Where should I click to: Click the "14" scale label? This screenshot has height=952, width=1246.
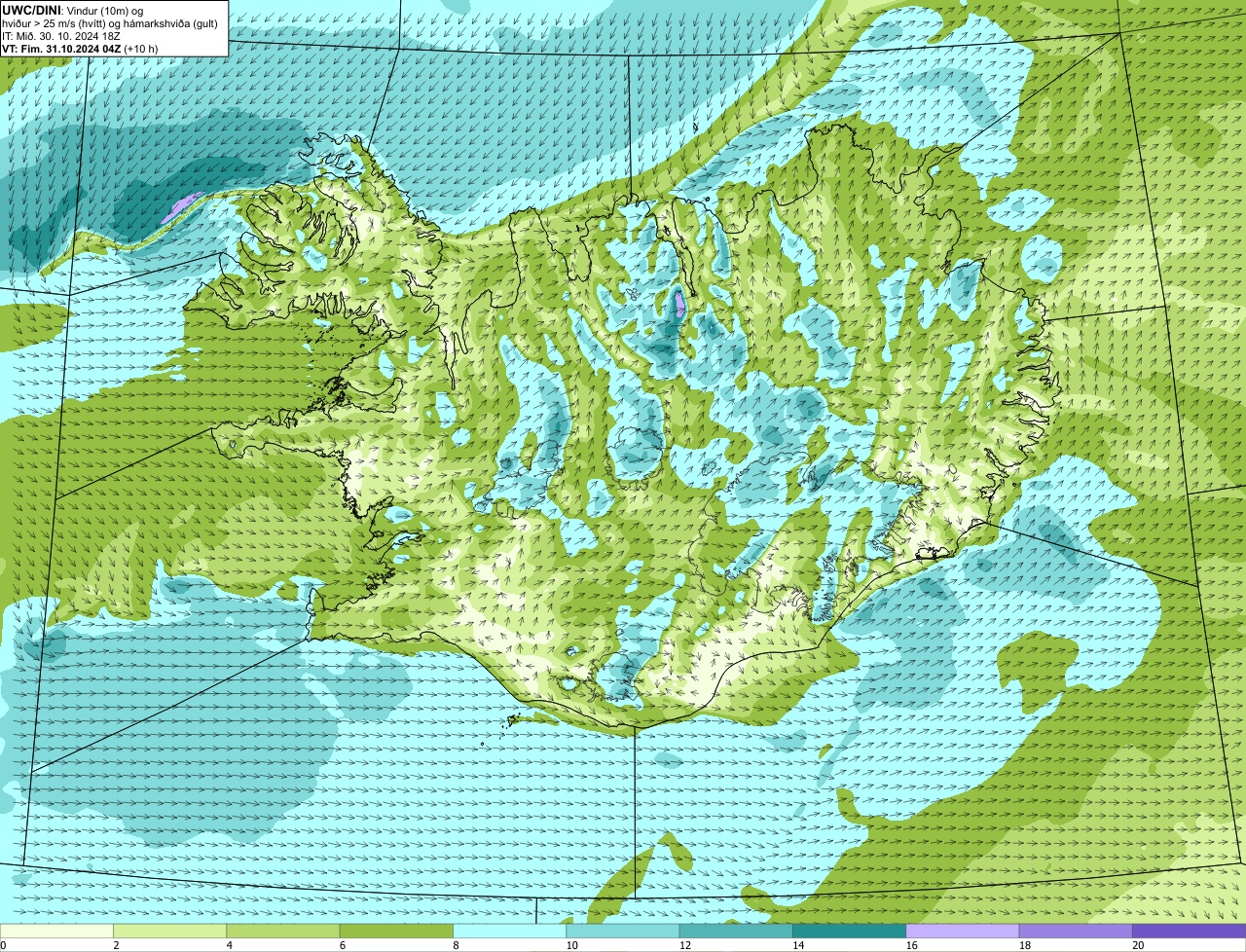click(798, 945)
